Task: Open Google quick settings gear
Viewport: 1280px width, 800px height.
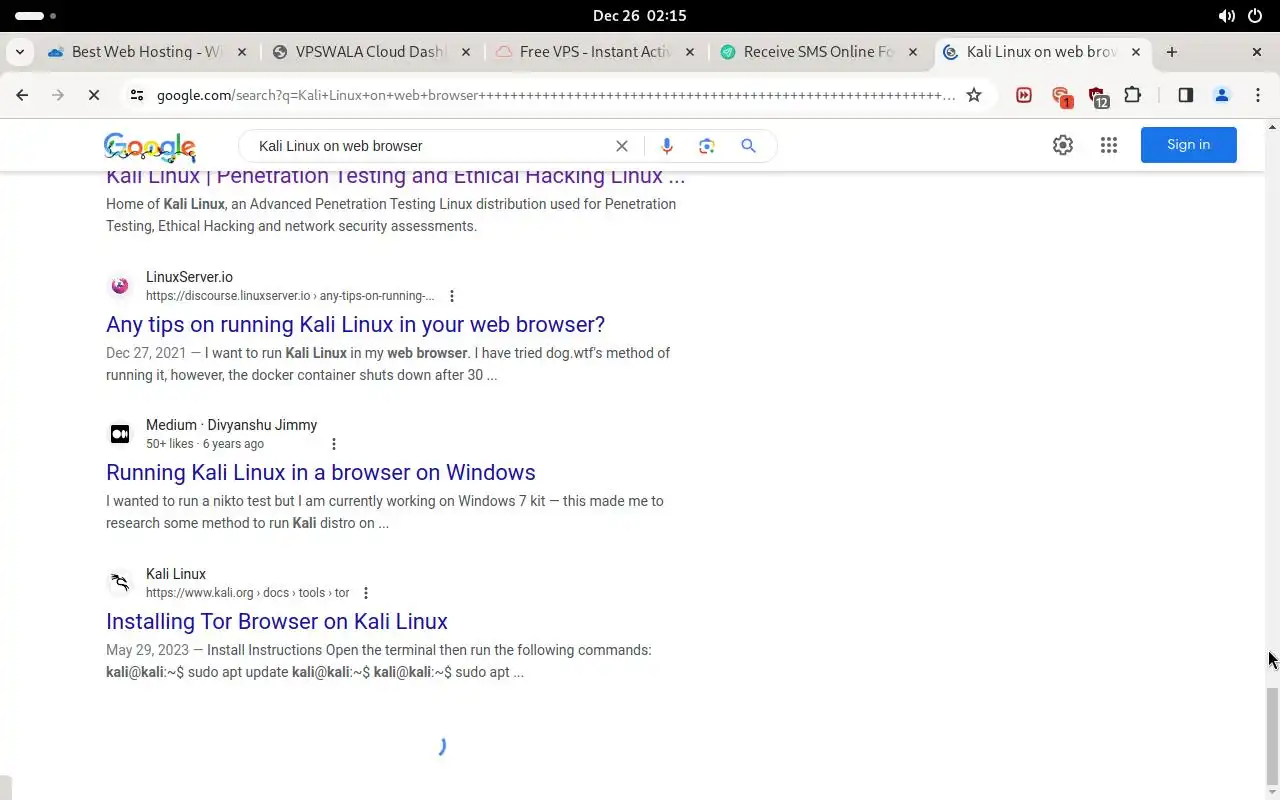Action: pyautogui.click(x=1063, y=145)
